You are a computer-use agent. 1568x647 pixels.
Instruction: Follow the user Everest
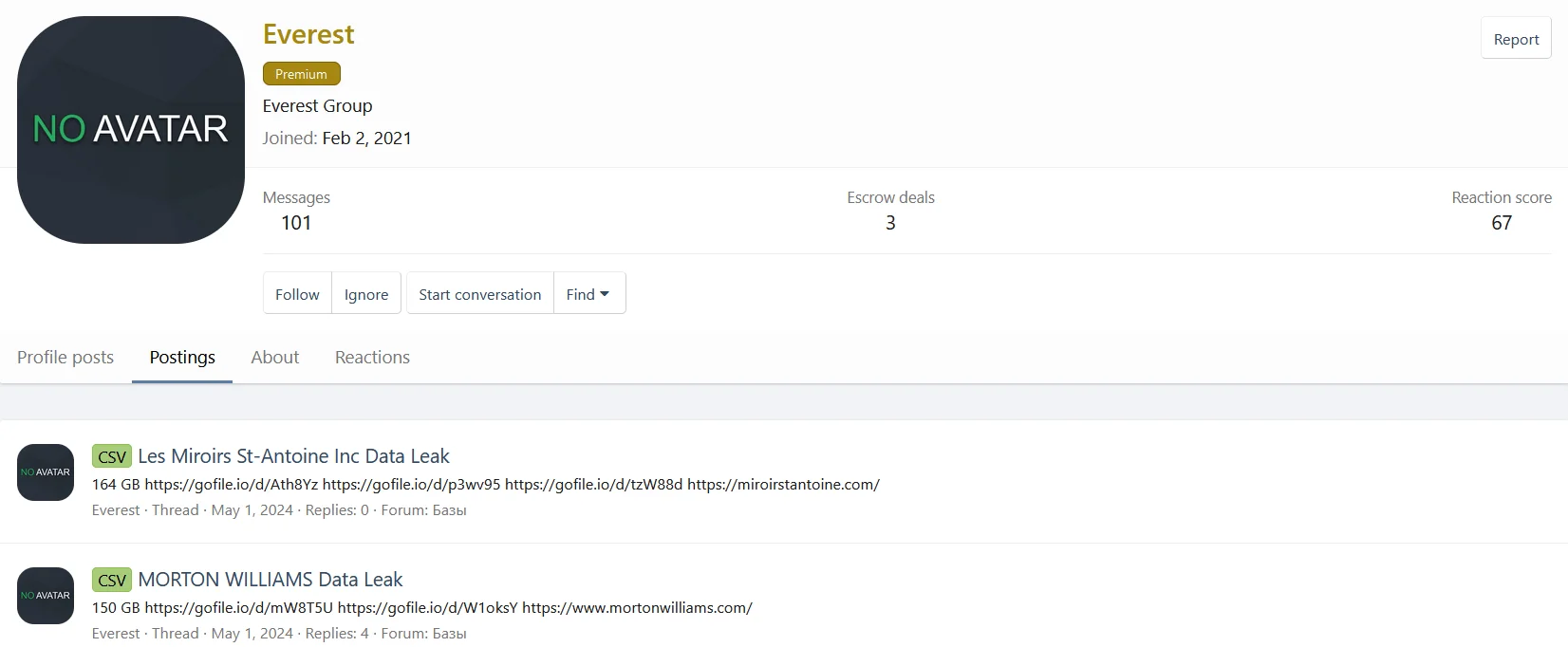297,294
